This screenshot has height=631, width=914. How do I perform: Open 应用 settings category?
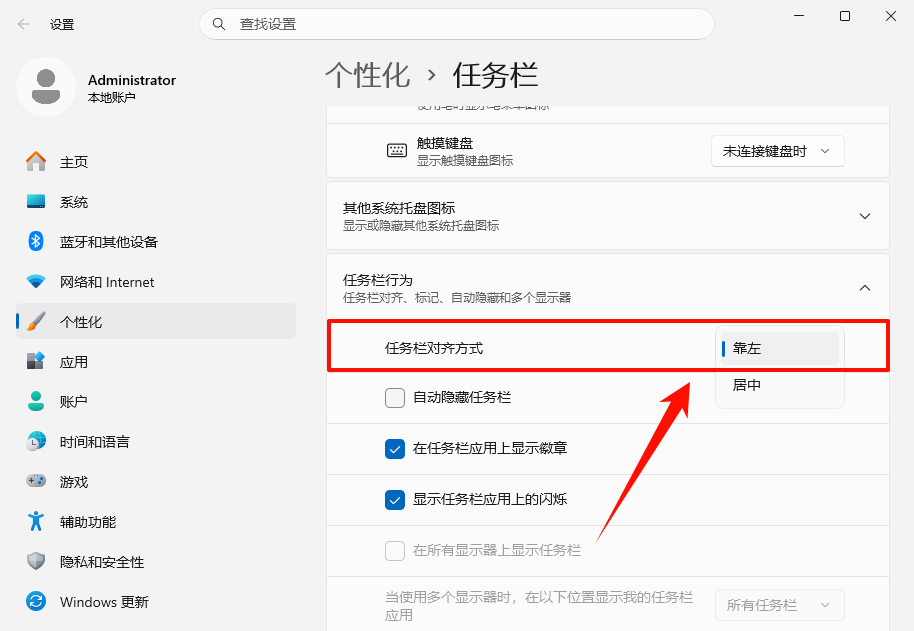point(156,361)
